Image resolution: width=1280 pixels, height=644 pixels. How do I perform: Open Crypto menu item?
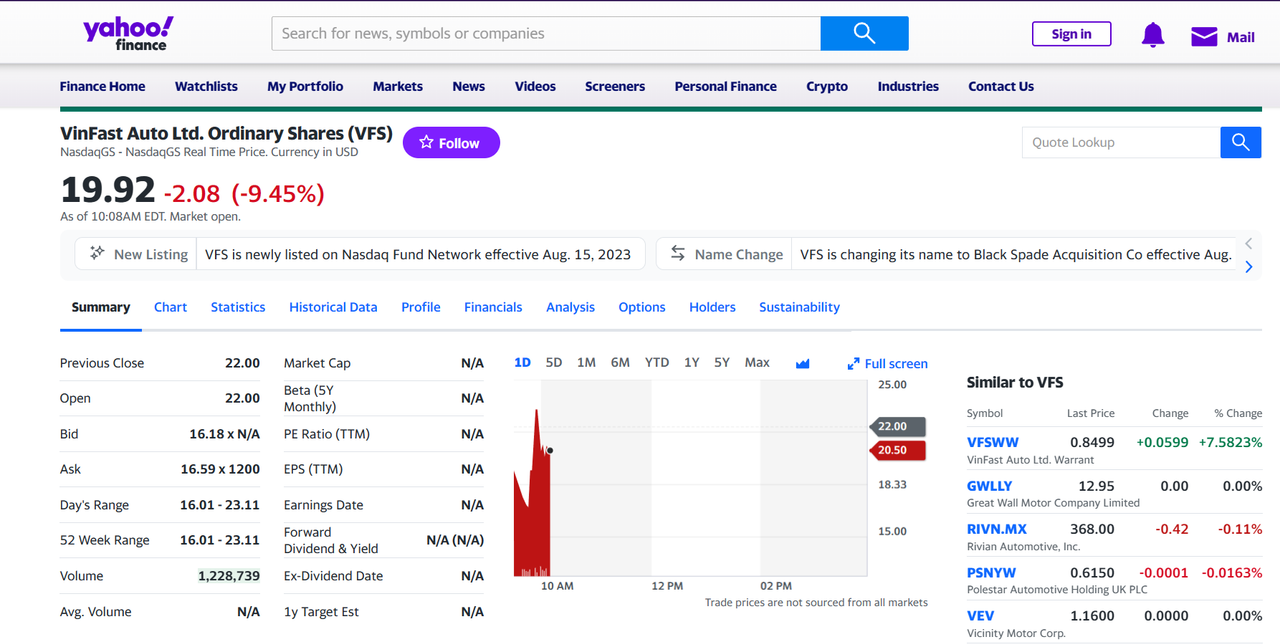click(x=827, y=86)
